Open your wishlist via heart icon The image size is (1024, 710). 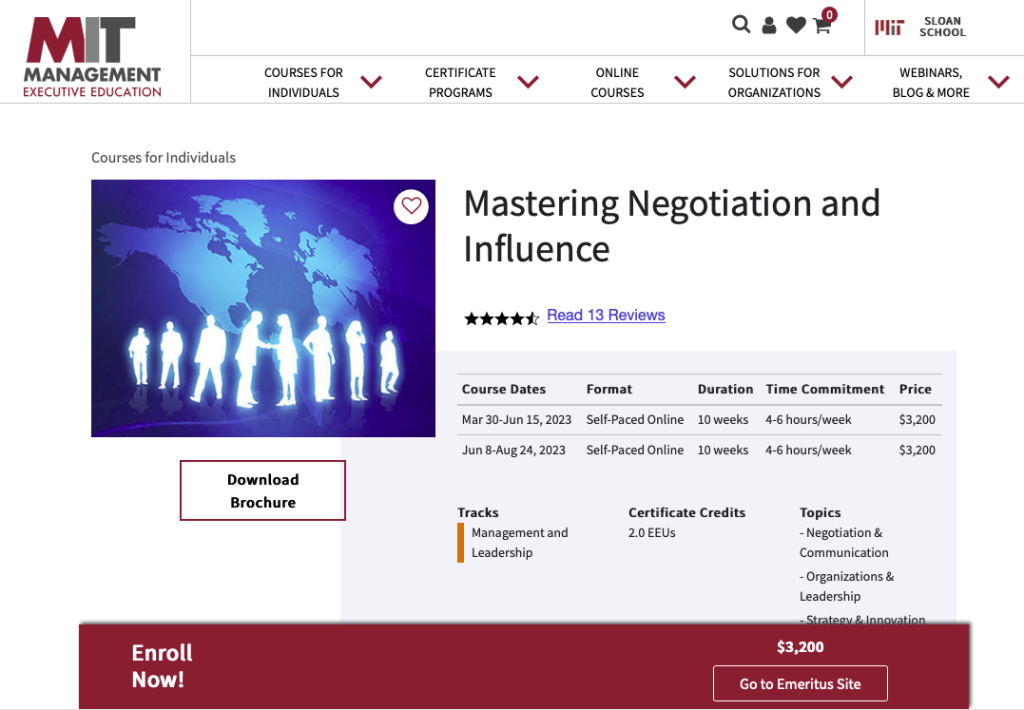pos(795,24)
